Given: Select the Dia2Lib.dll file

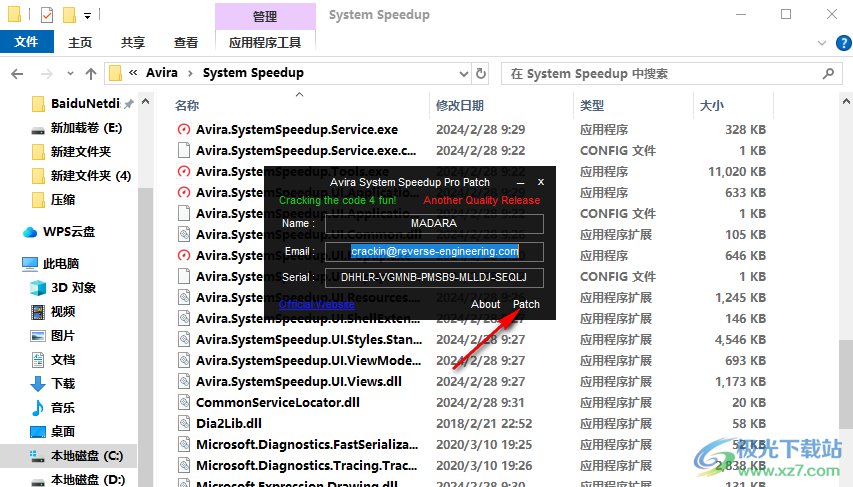Looking at the screenshot, I should point(228,423).
